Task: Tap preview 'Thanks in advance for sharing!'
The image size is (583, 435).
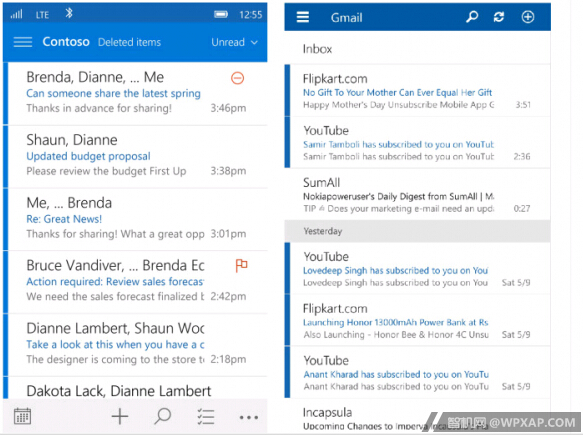Action: [x=99, y=108]
